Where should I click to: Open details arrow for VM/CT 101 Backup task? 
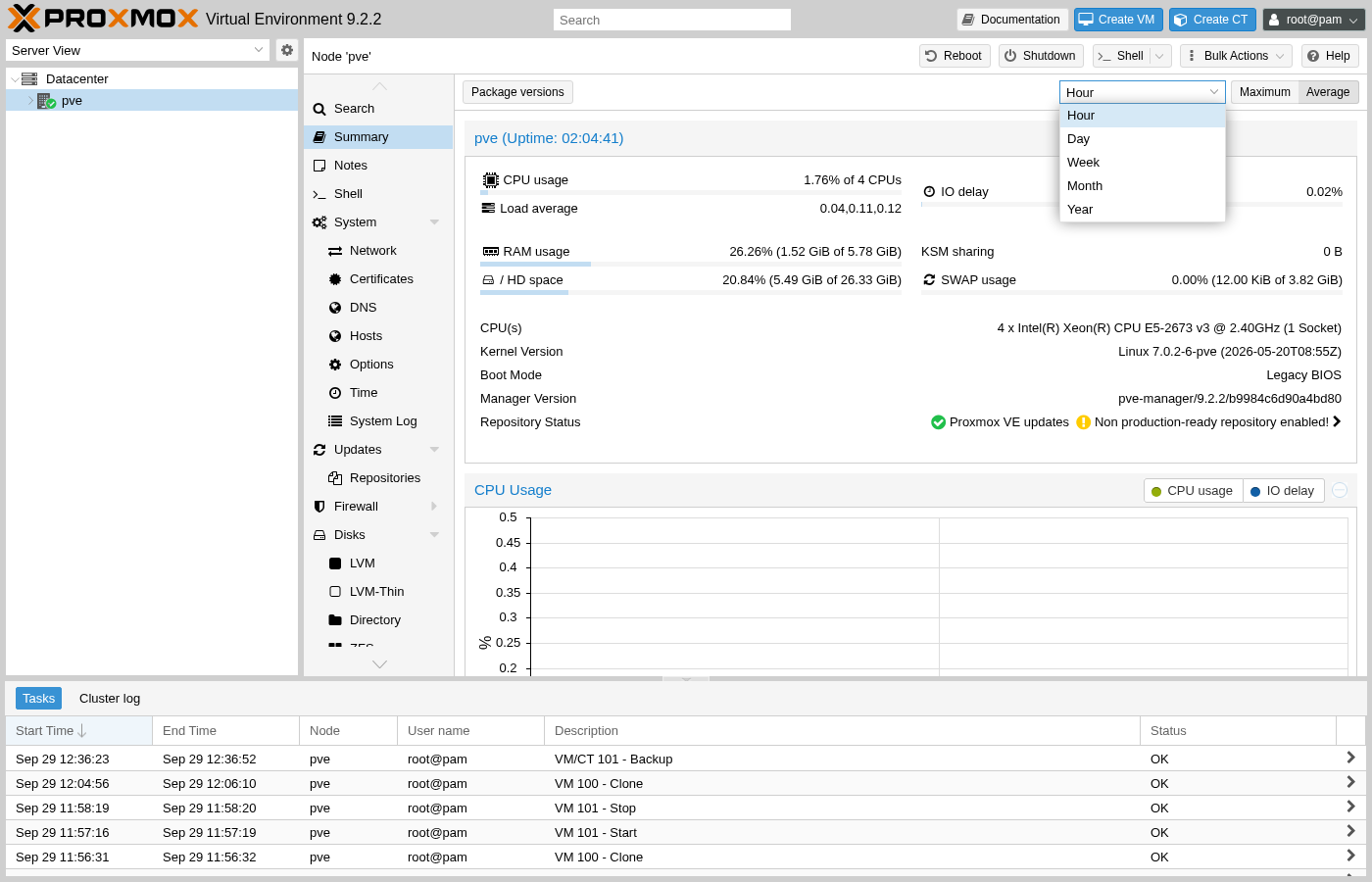pos(1350,758)
